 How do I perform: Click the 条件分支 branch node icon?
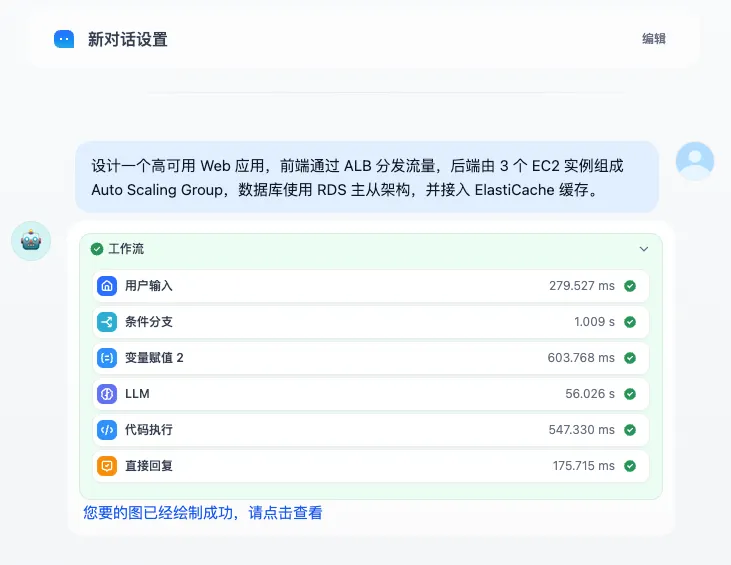107,322
